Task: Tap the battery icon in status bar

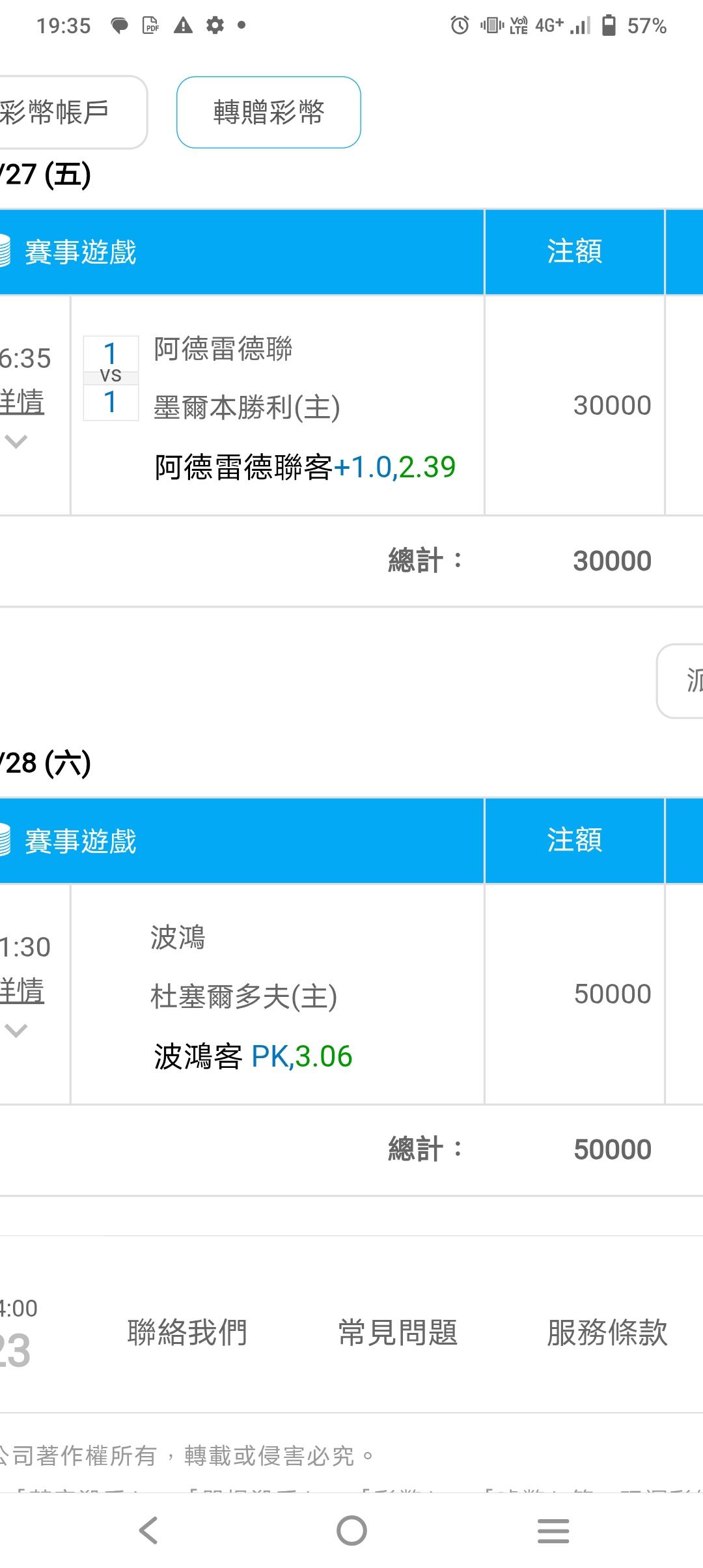Action: (609, 26)
